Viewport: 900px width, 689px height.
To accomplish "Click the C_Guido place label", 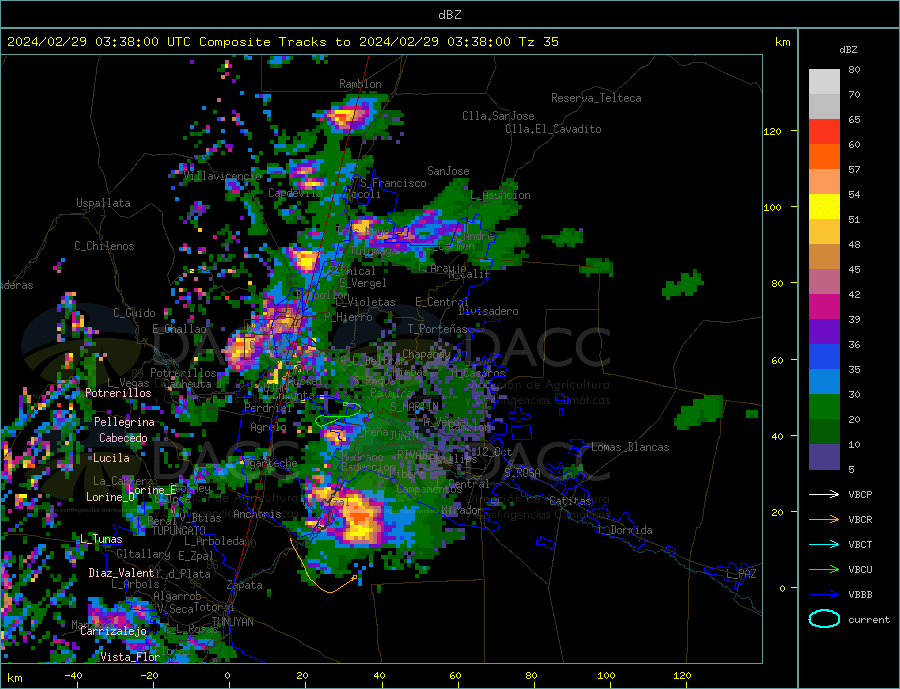I will pyautogui.click(x=134, y=313).
